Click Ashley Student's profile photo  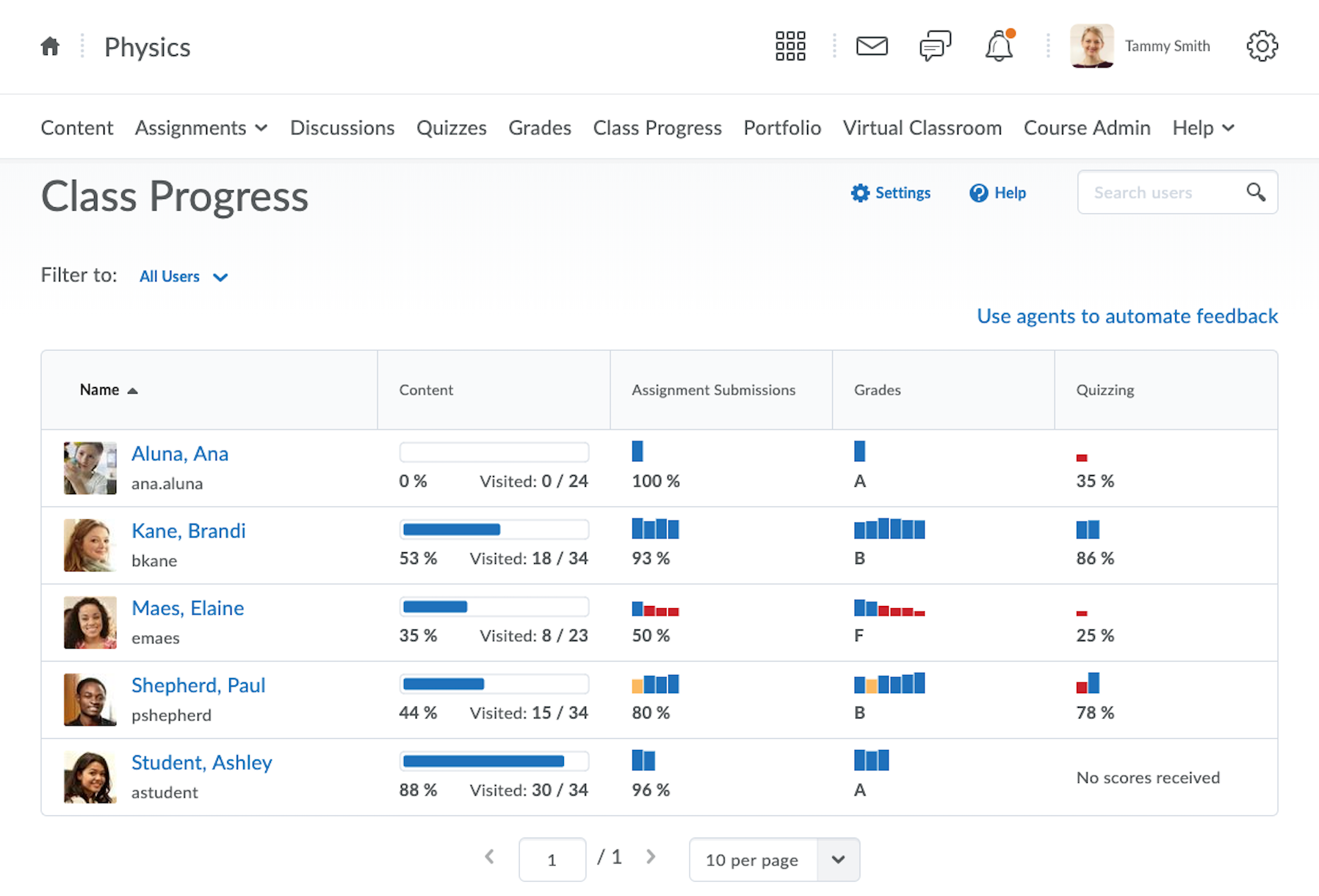pos(90,776)
